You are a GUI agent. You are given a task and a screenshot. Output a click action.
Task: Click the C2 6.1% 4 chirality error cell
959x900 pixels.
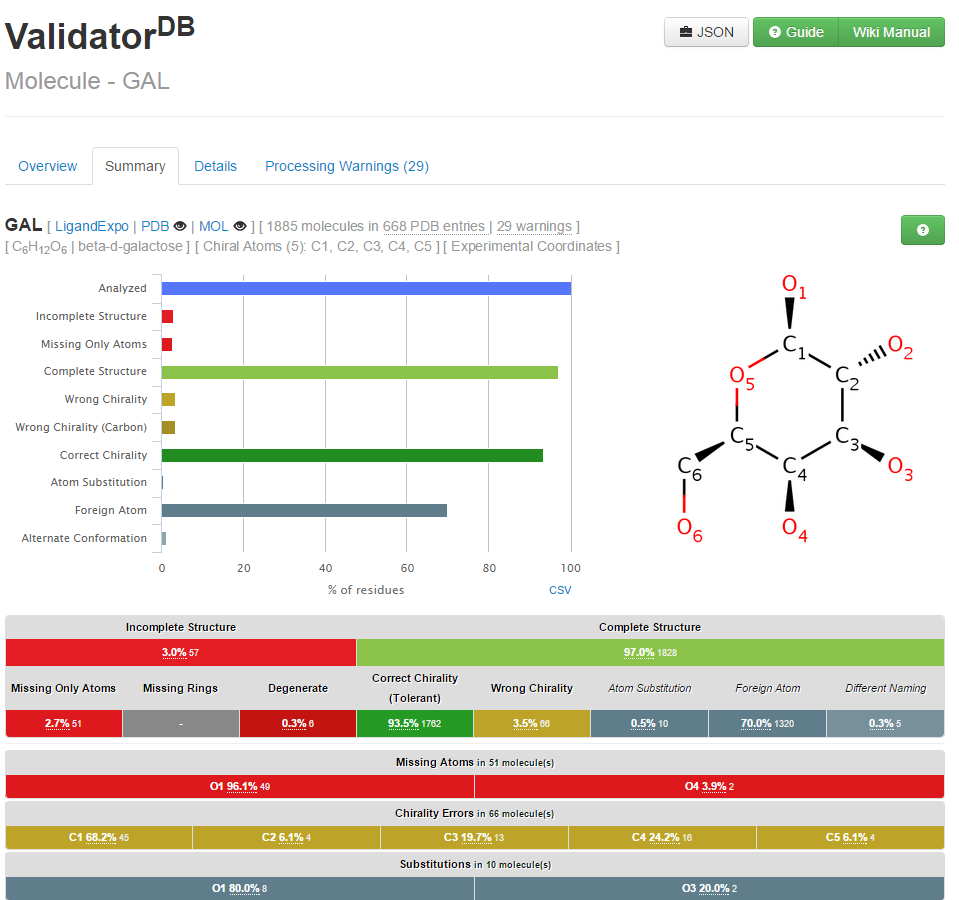[286, 838]
